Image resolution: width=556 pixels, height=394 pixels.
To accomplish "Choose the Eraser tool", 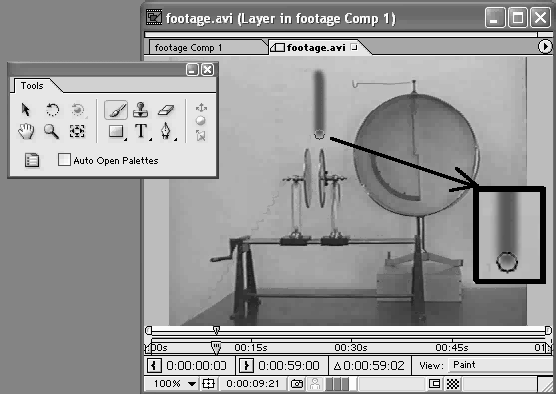I will click(x=166, y=110).
